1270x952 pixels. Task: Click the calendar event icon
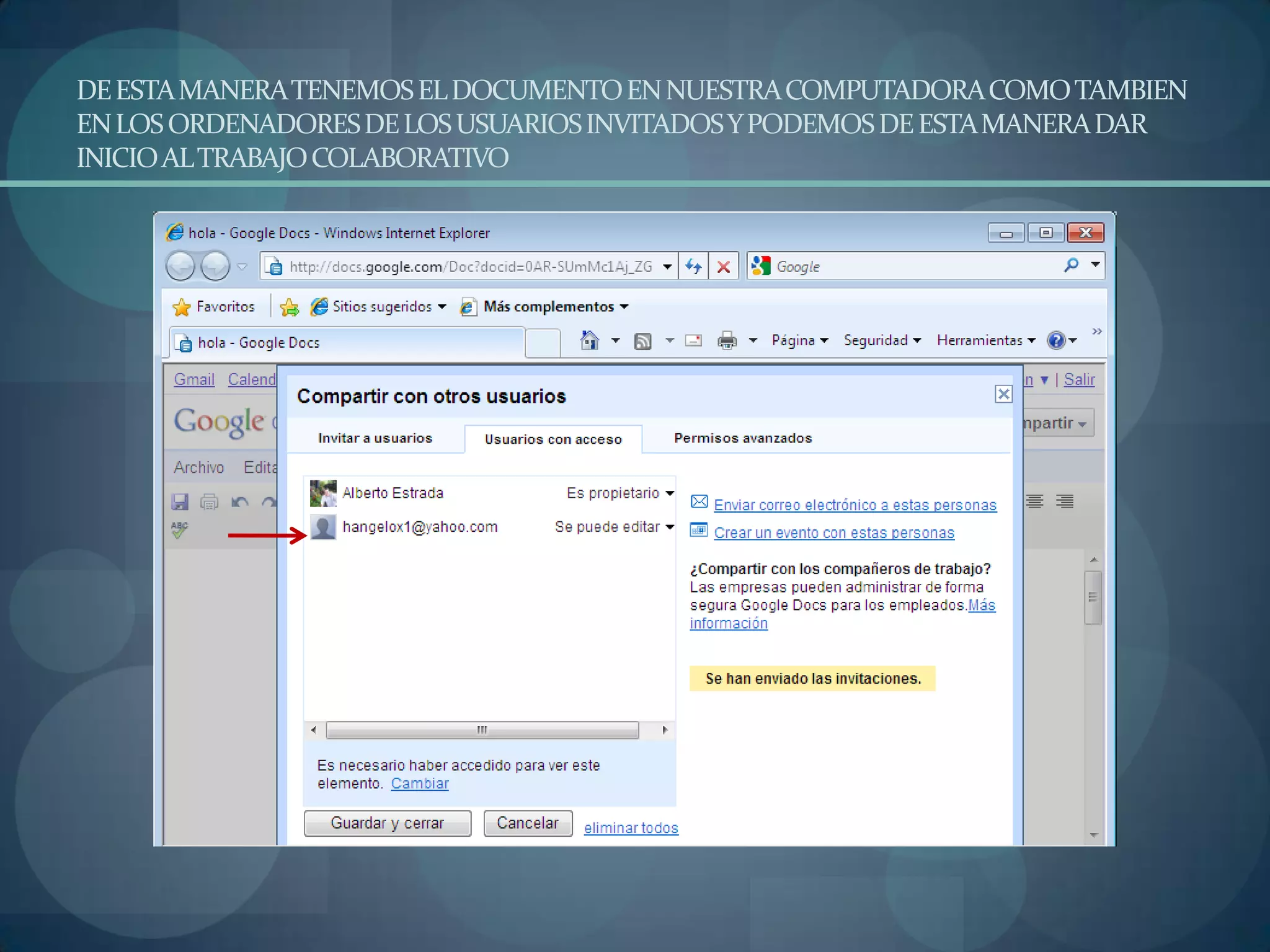pos(699,530)
